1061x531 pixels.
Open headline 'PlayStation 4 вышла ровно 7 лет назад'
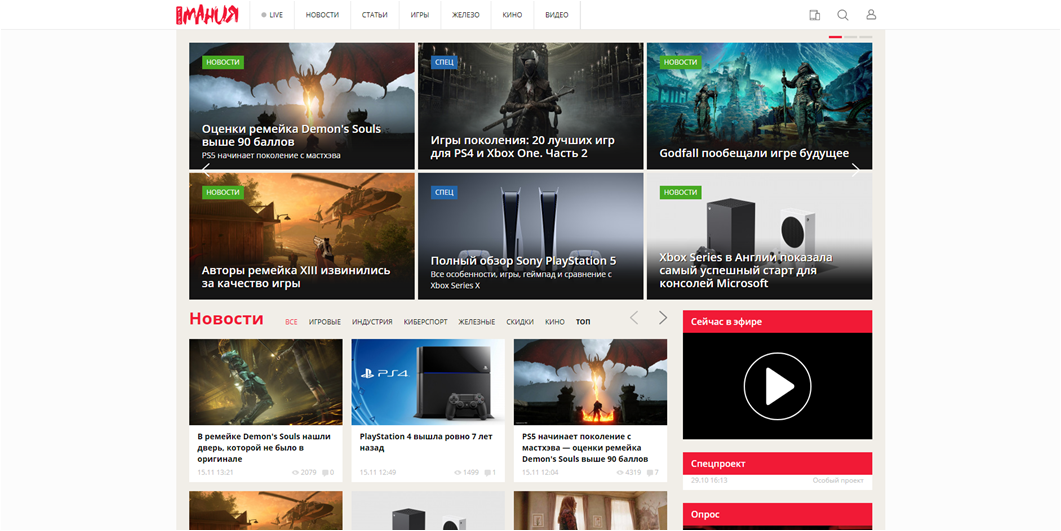point(426,442)
